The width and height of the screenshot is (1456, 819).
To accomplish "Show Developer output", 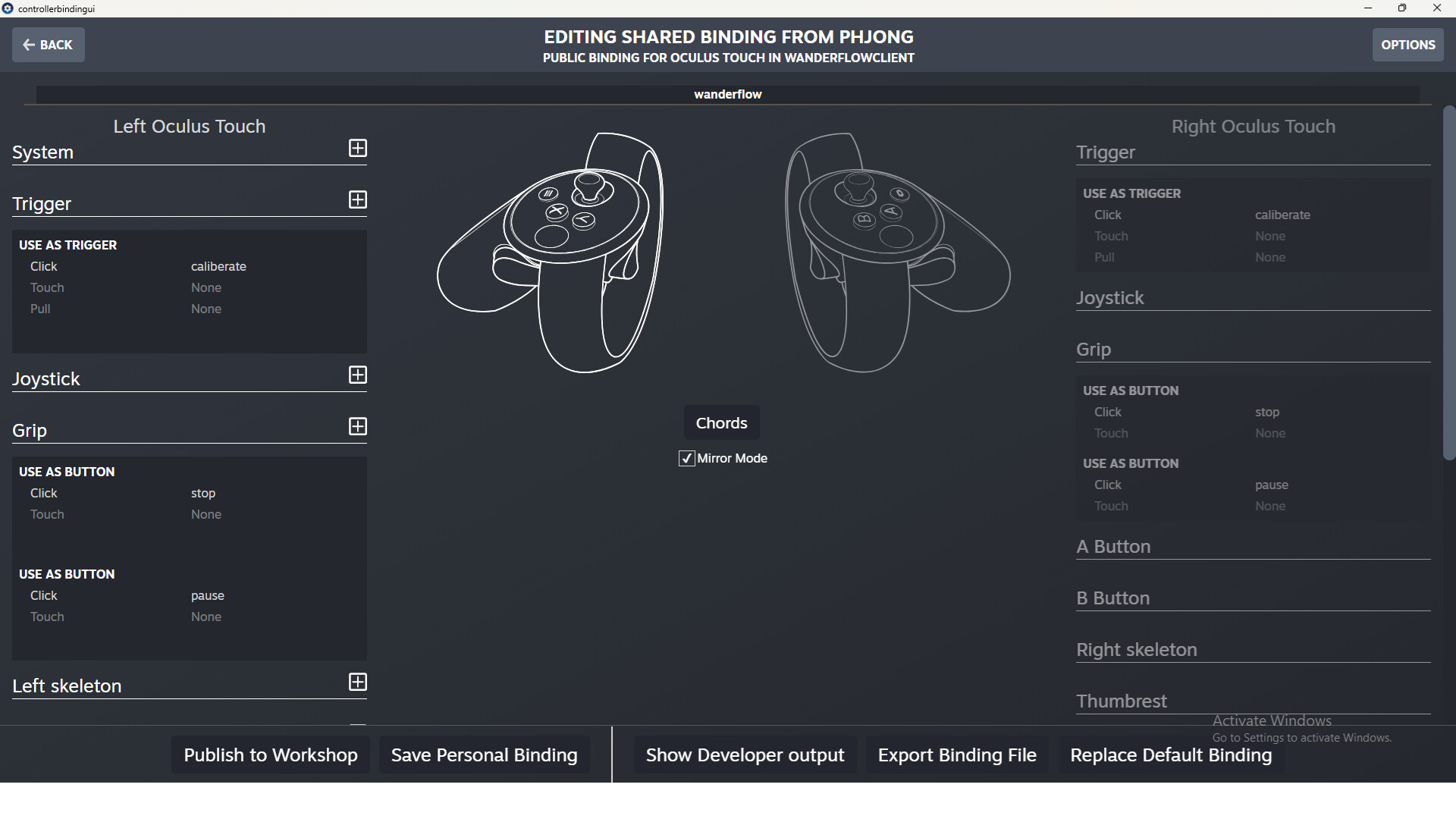I will [745, 755].
